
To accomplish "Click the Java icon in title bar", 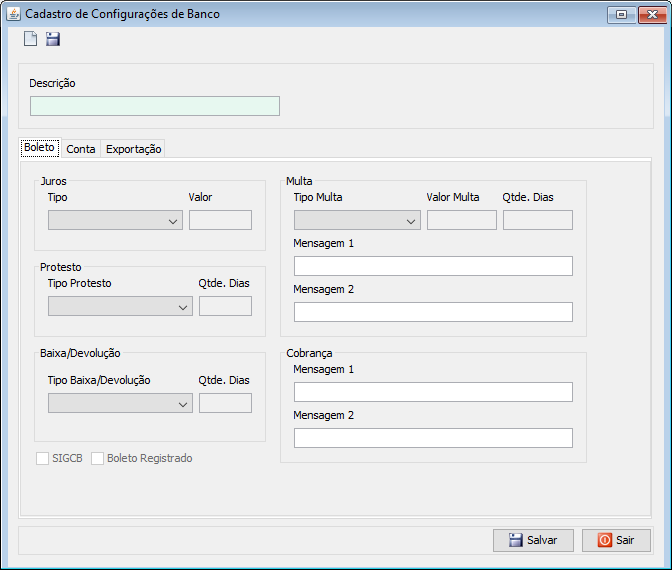I will (x=13, y=14).
